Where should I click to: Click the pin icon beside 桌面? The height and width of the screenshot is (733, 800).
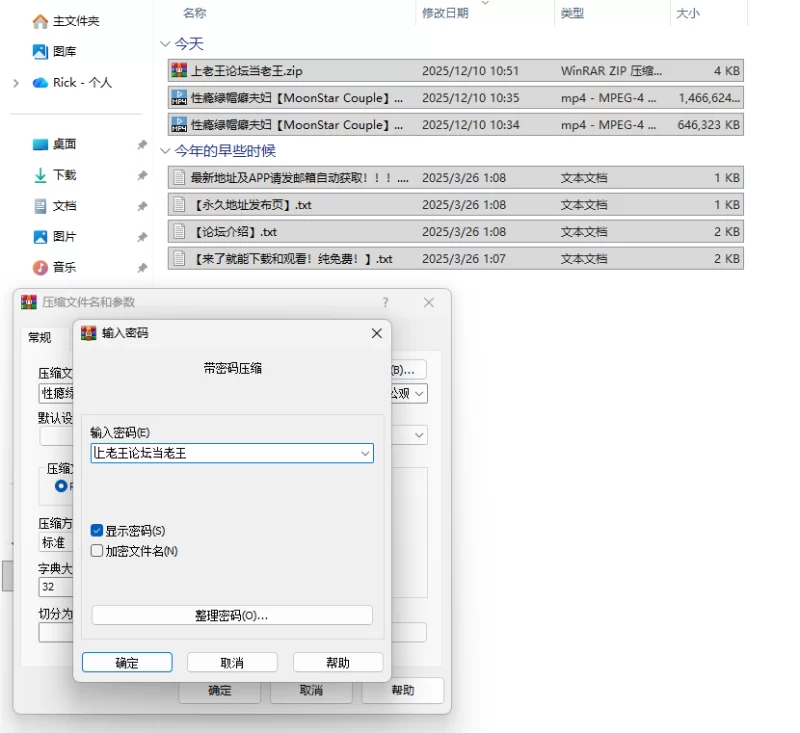pos(142,145)
